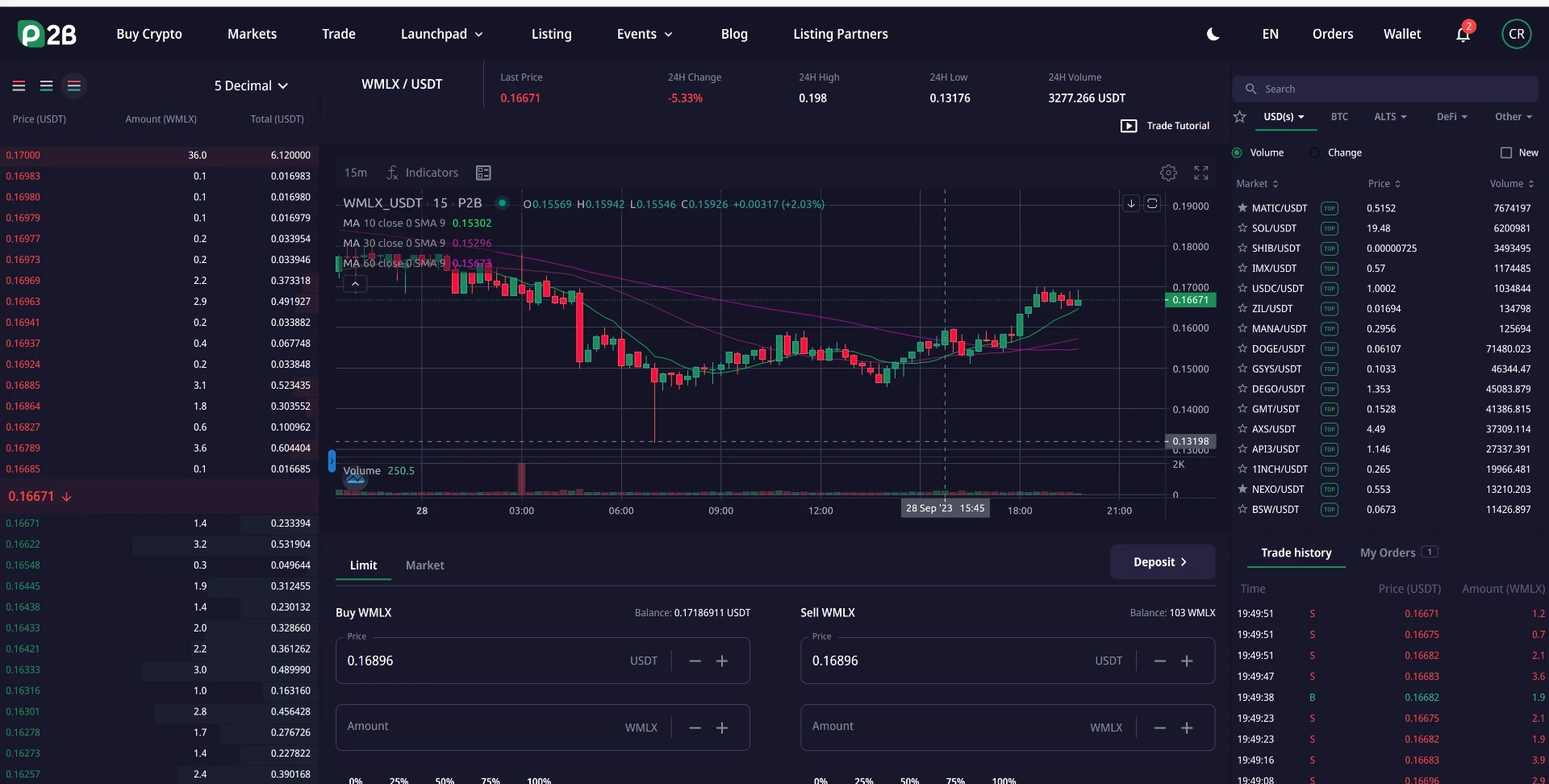Image resolution: width=1549 pixels, height=784 pixels.
Task: Click the Deposit button
Action: [x=1163, y=562]
